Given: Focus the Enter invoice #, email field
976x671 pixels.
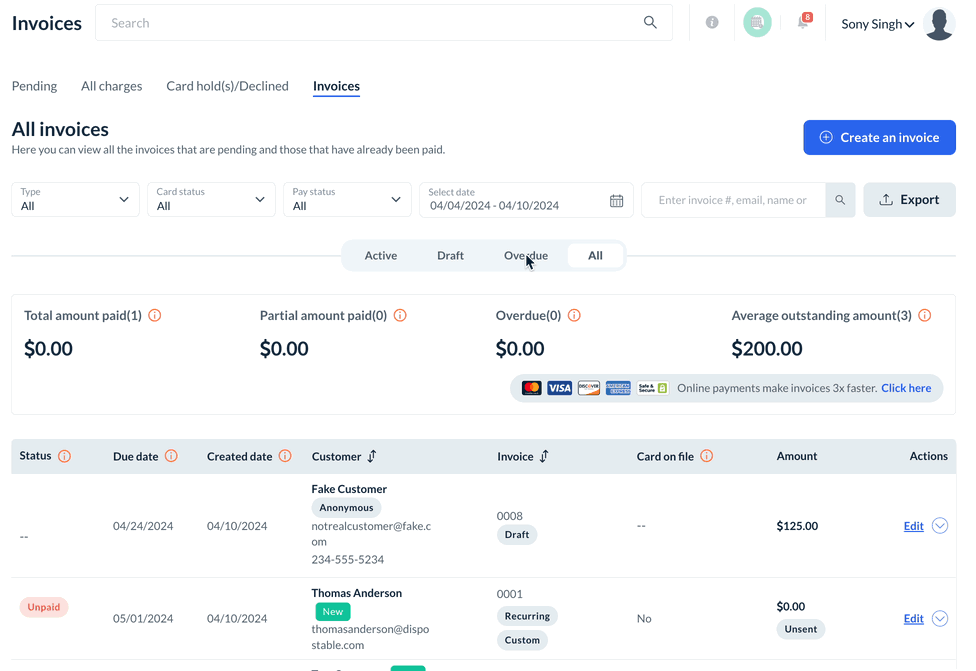Looking at the screenshot, I should (733, 200).
